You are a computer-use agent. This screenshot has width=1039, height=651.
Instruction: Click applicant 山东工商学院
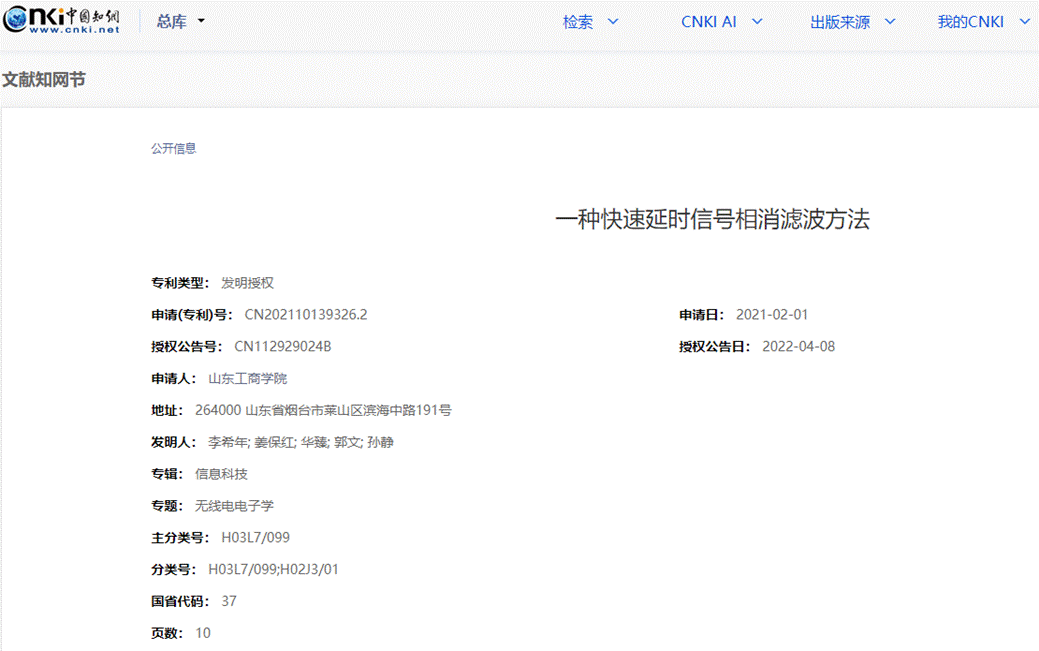tap(247, 378)
